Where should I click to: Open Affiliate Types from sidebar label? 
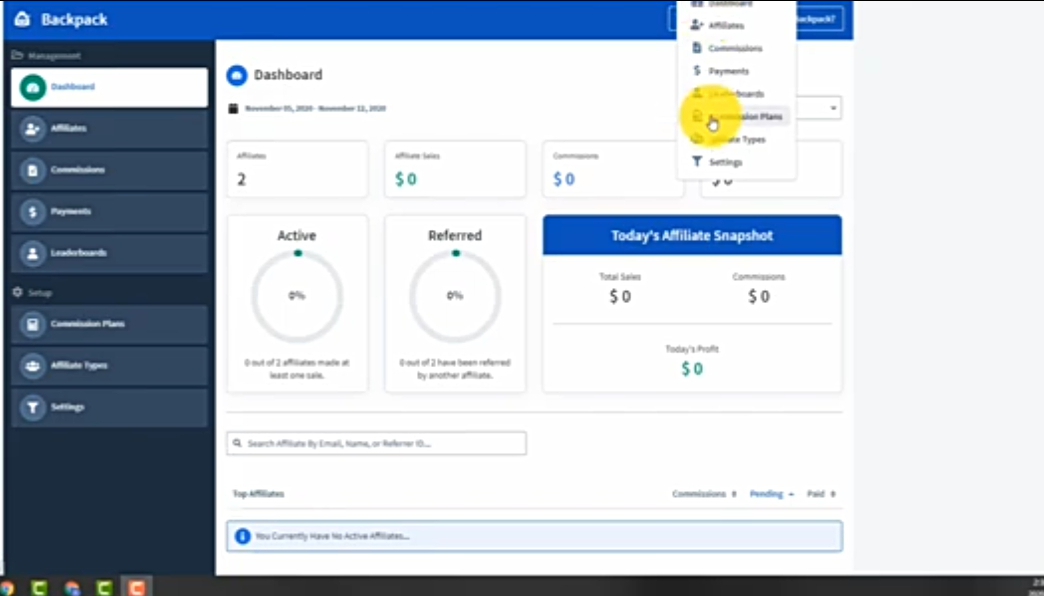pos(79,365)
